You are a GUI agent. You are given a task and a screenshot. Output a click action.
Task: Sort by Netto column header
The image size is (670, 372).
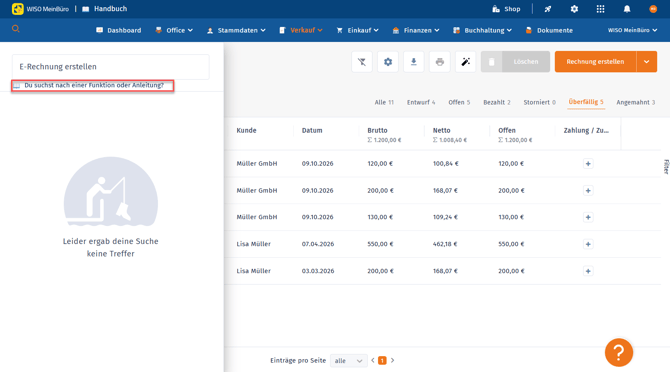441,131
